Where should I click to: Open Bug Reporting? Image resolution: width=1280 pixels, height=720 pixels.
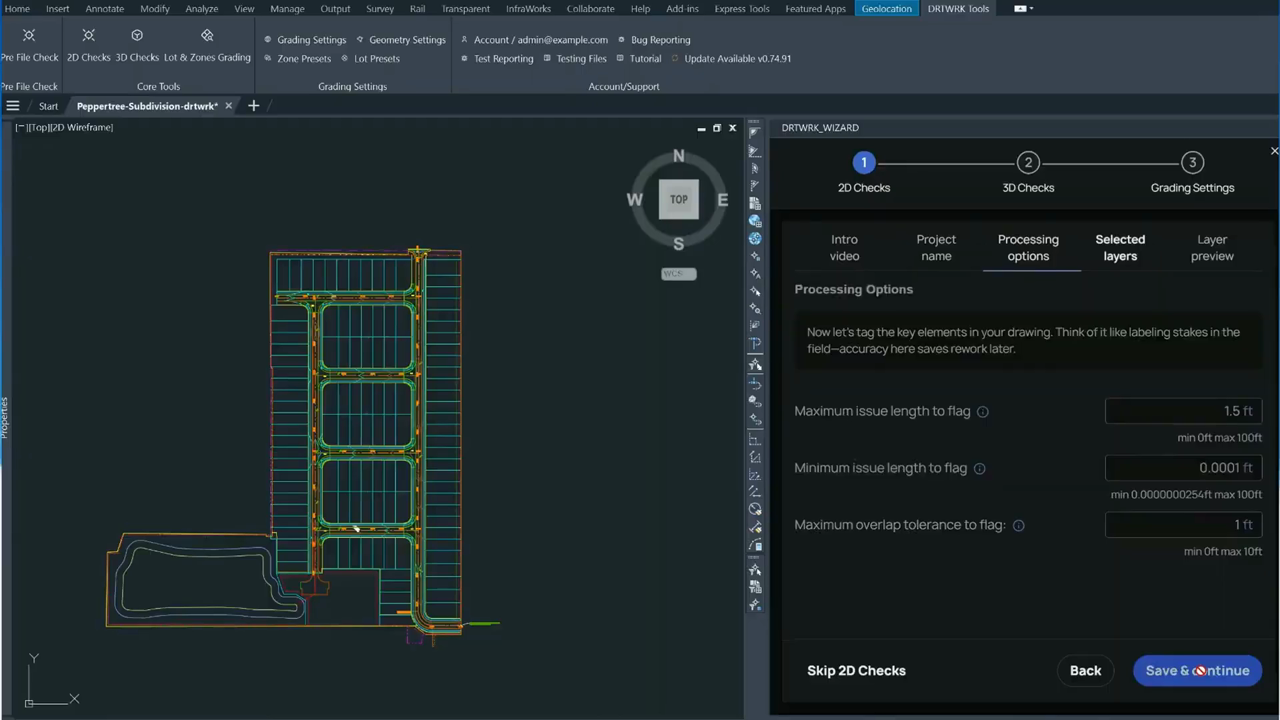(x=654, y=40)
